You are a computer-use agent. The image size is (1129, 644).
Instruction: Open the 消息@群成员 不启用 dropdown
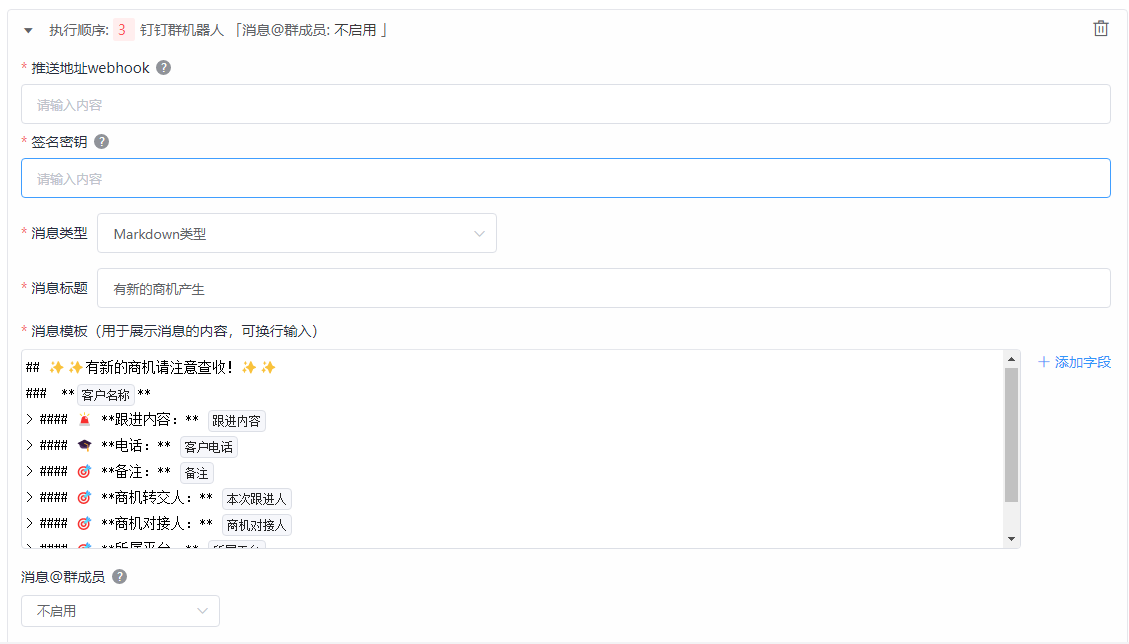120,611
